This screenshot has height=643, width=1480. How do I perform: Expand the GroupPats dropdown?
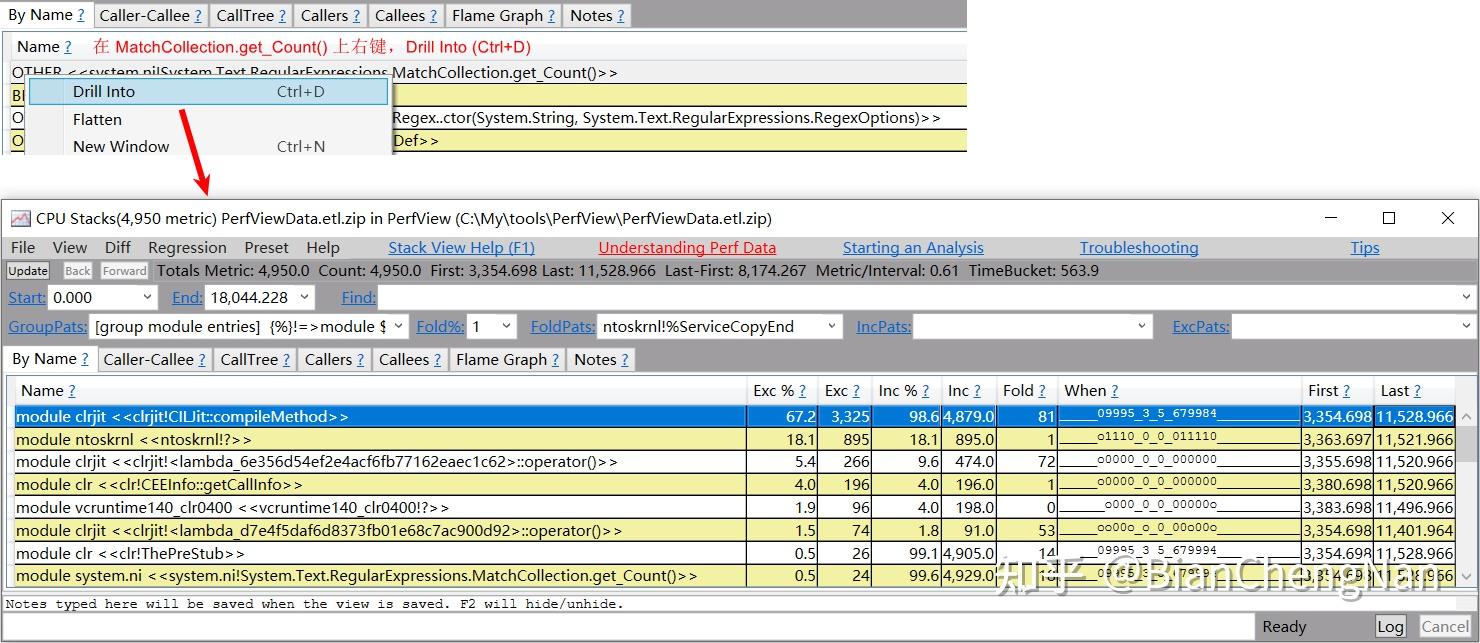[398, 326]
